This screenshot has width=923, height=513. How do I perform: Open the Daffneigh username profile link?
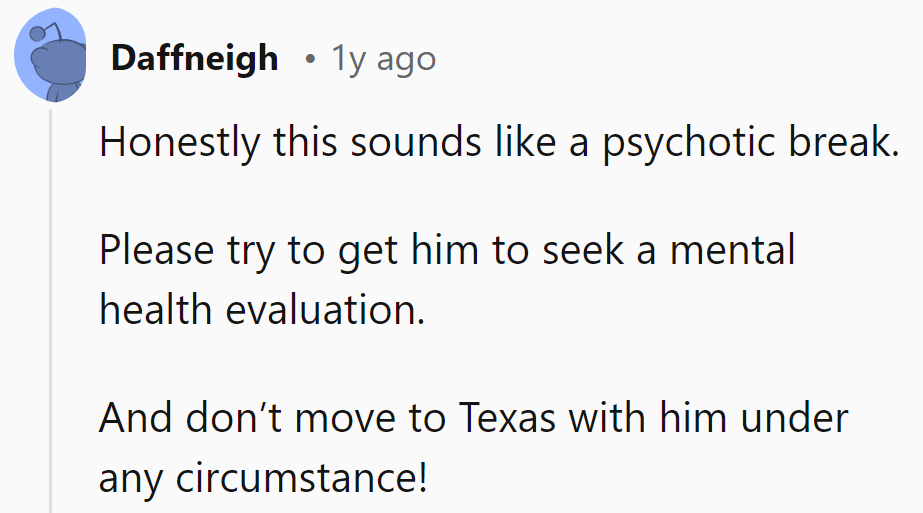(x=194, y=58)
